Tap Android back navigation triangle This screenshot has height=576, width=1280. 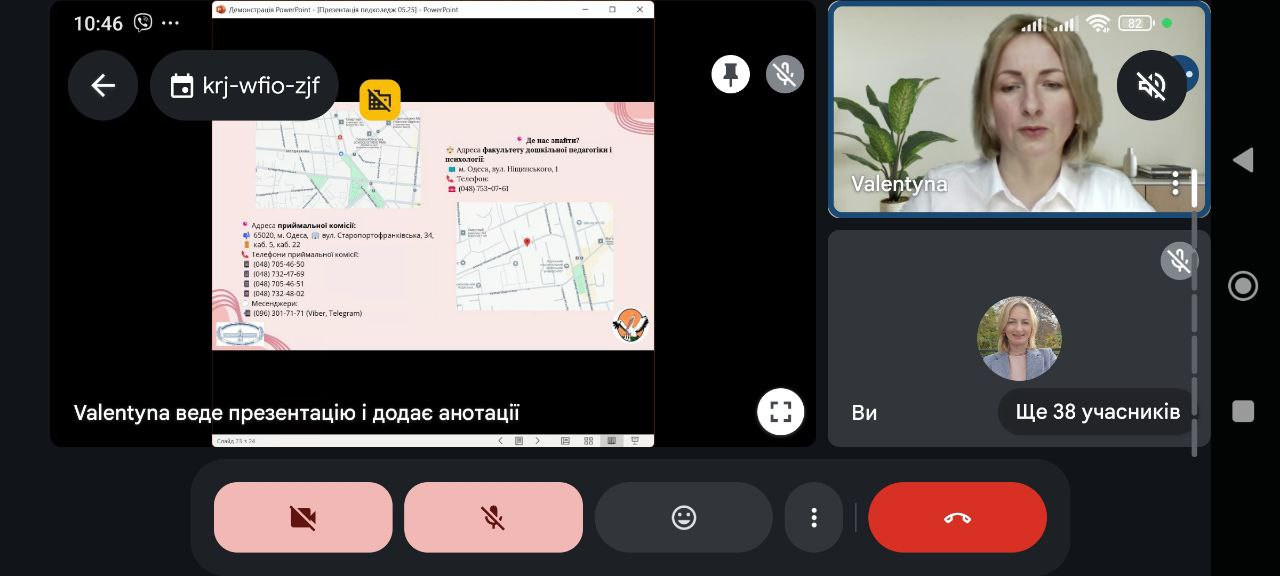[1243, 160]
